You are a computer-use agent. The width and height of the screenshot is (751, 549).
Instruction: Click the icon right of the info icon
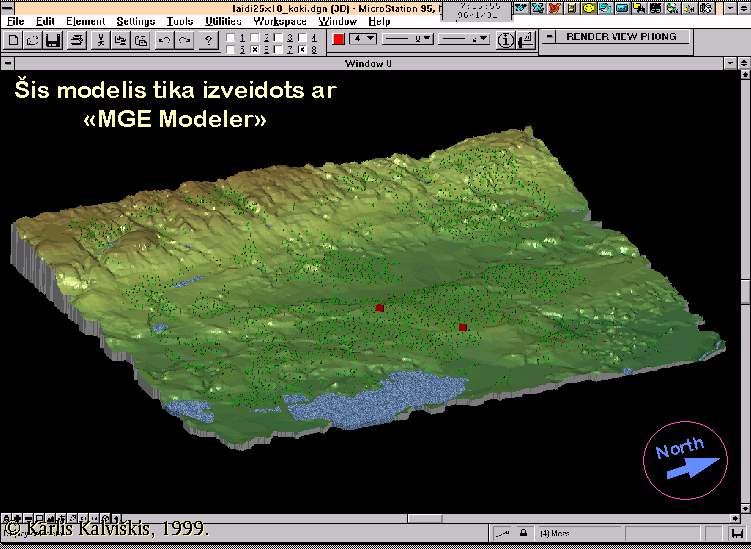coord(525,40)
